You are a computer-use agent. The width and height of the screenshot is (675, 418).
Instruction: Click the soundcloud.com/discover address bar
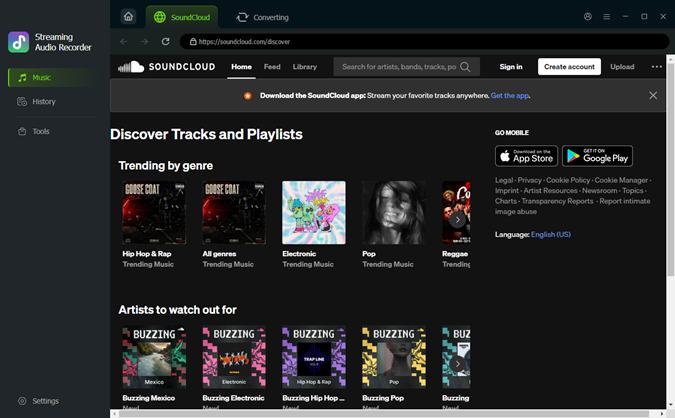pos(424,42)
